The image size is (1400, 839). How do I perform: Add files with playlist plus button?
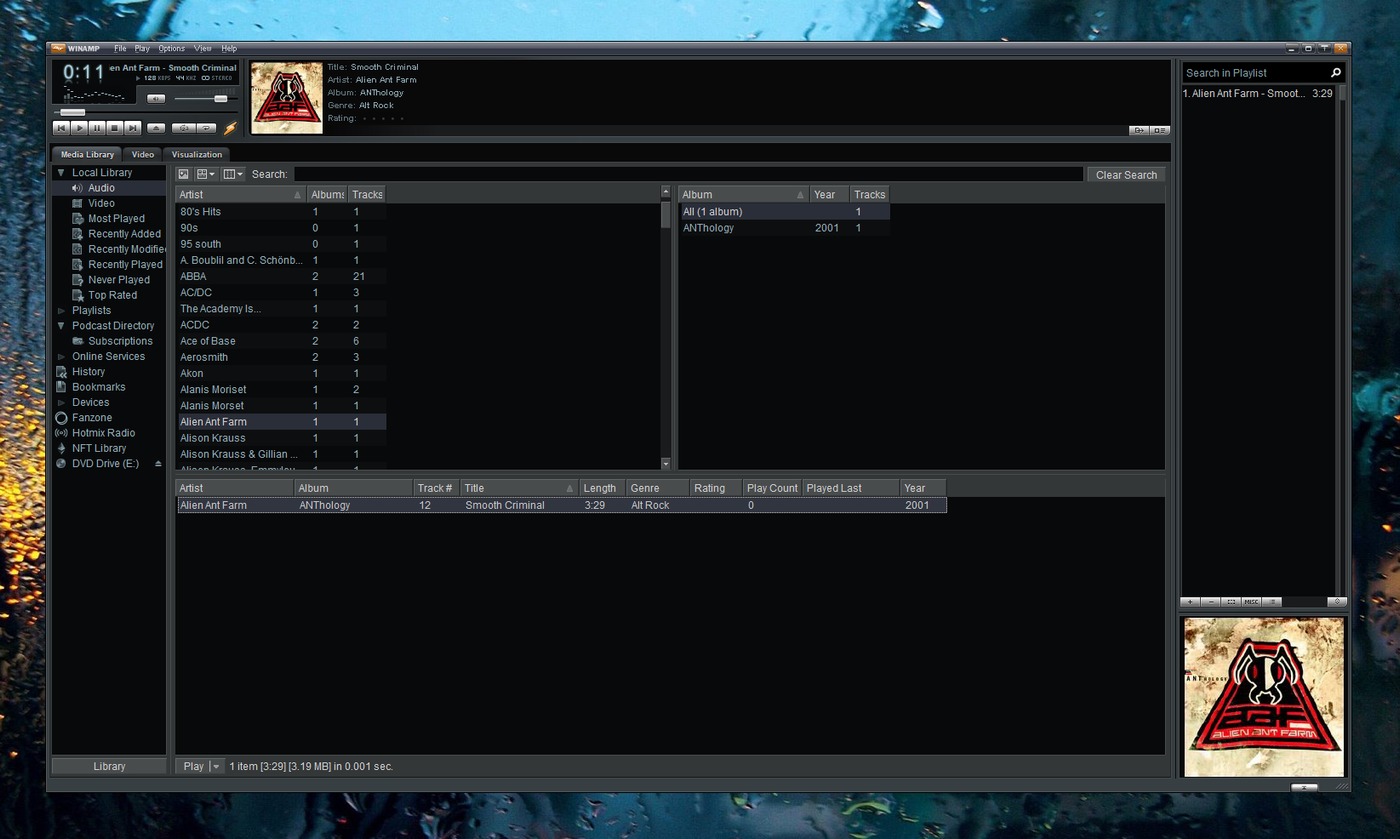[x=1190, y=602]
